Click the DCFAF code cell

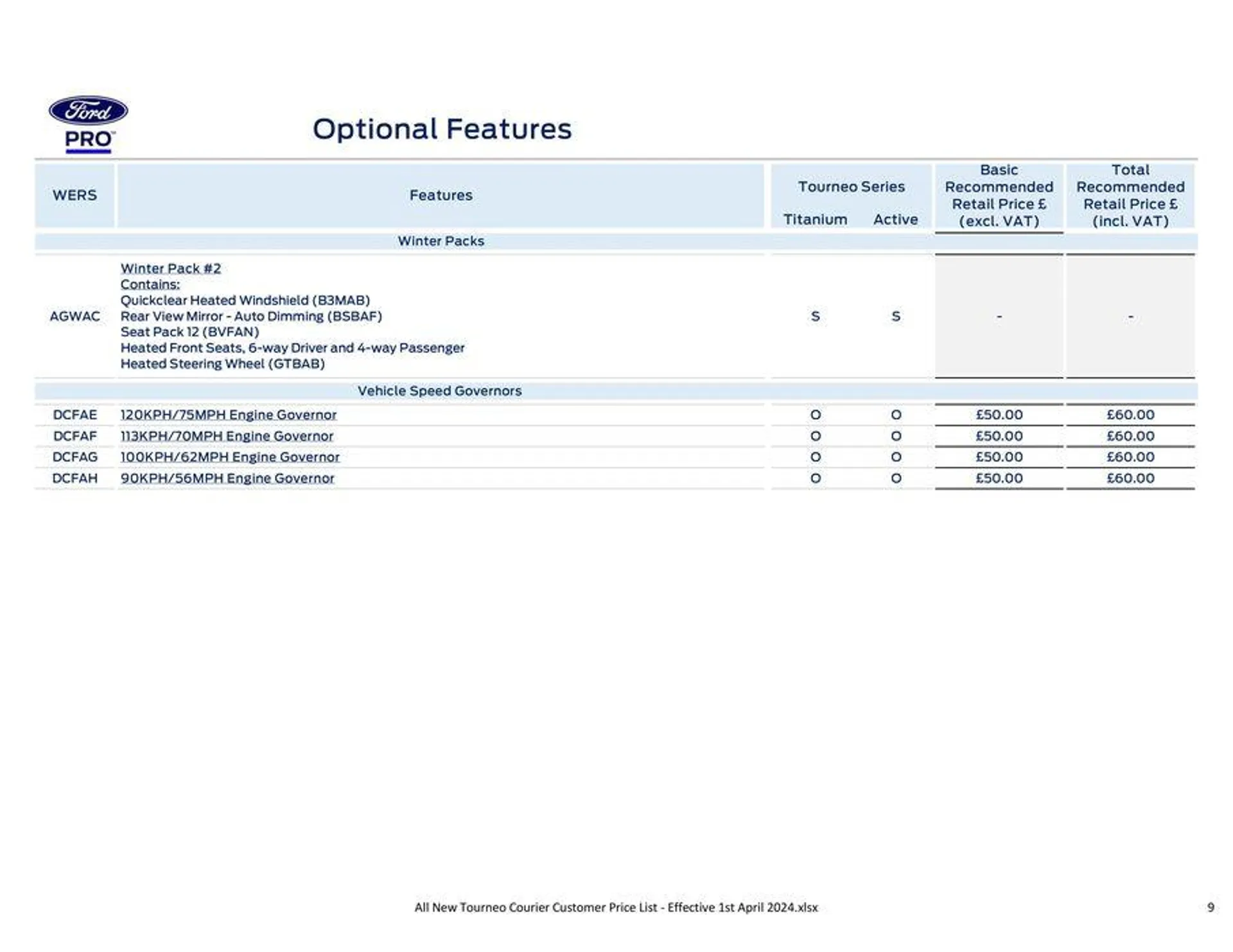(74, 436)
